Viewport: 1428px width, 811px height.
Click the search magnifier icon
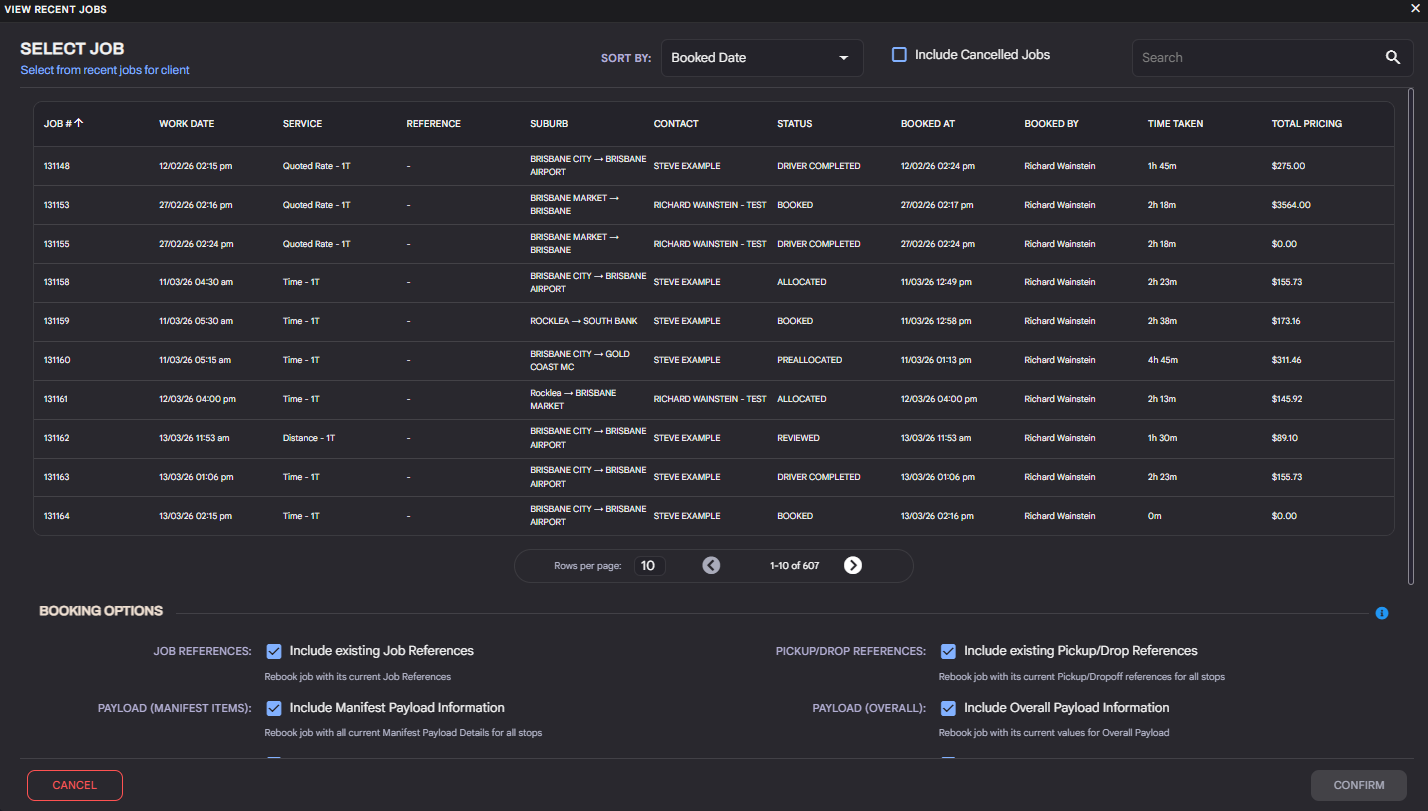(x=1393, y=57)
